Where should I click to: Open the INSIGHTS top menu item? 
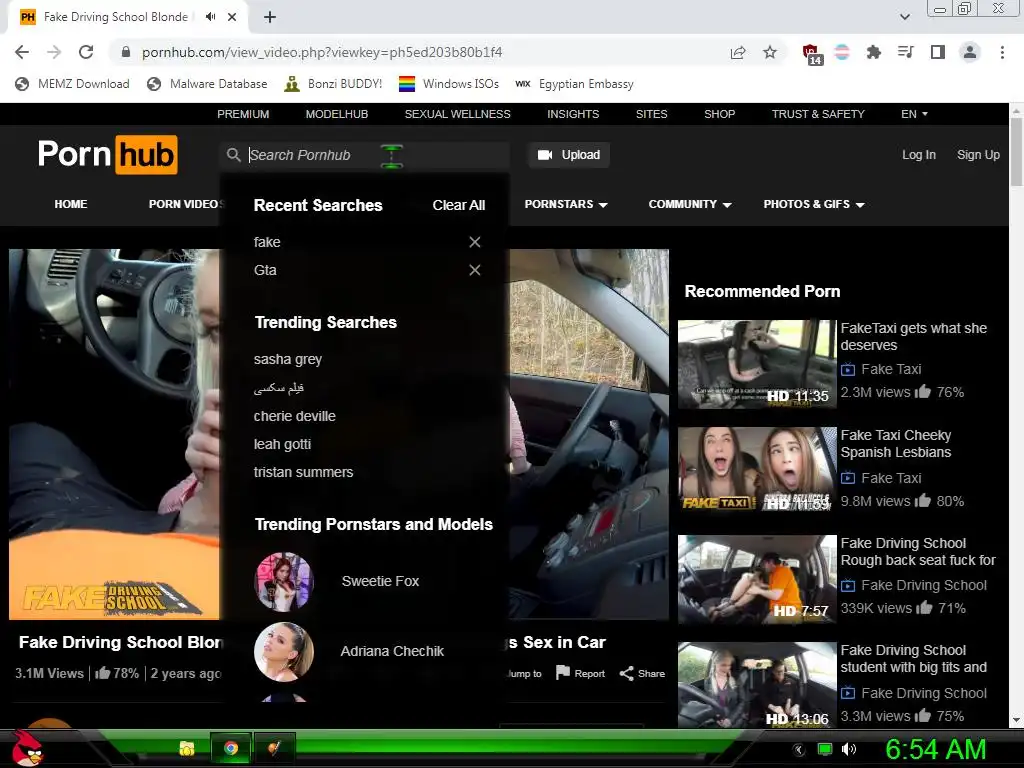(x=573, y=114)
